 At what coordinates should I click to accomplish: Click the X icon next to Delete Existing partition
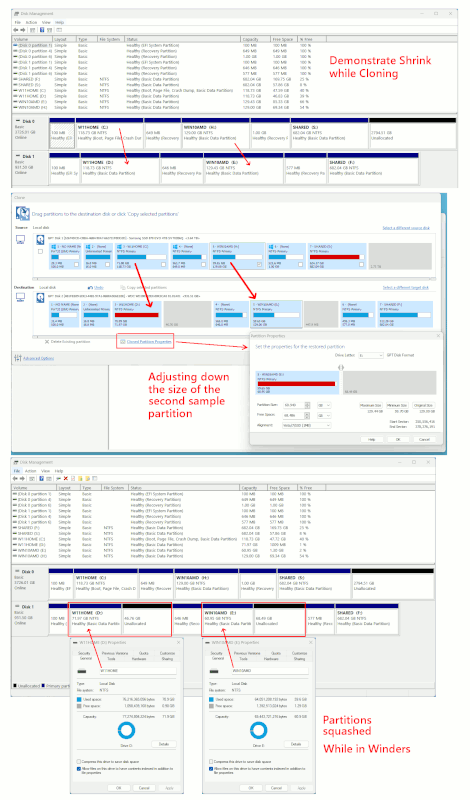47,342
